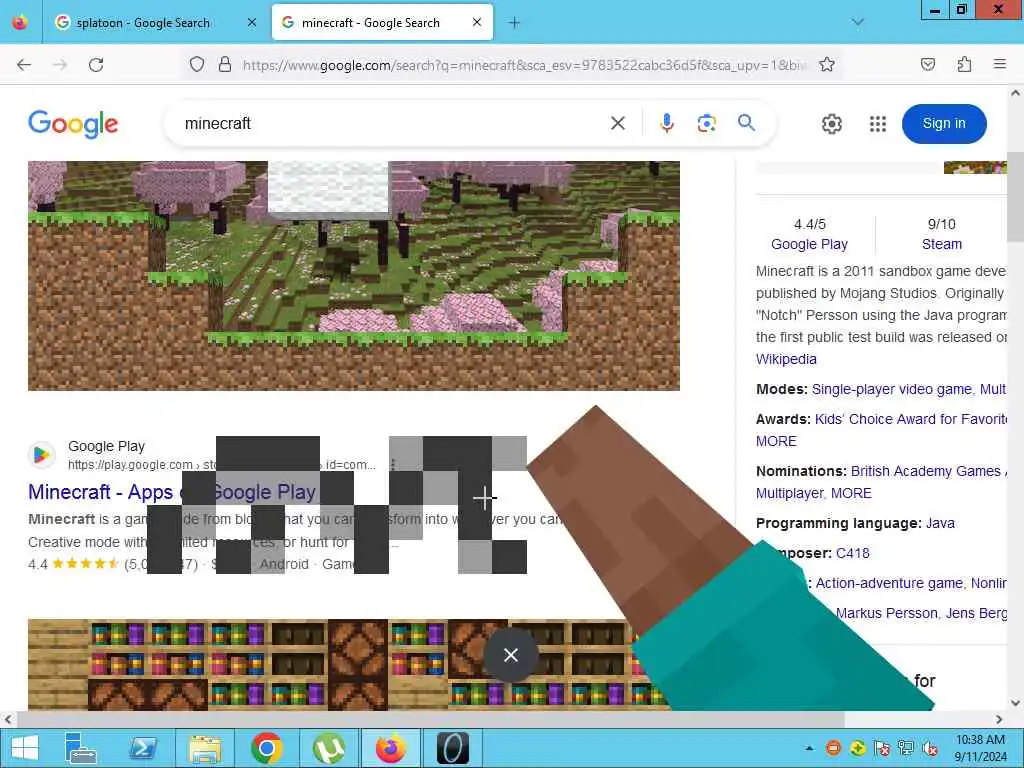Screen dimensions: 1024x768
Task: Open the network status tray icon
Action: (906, 748)
